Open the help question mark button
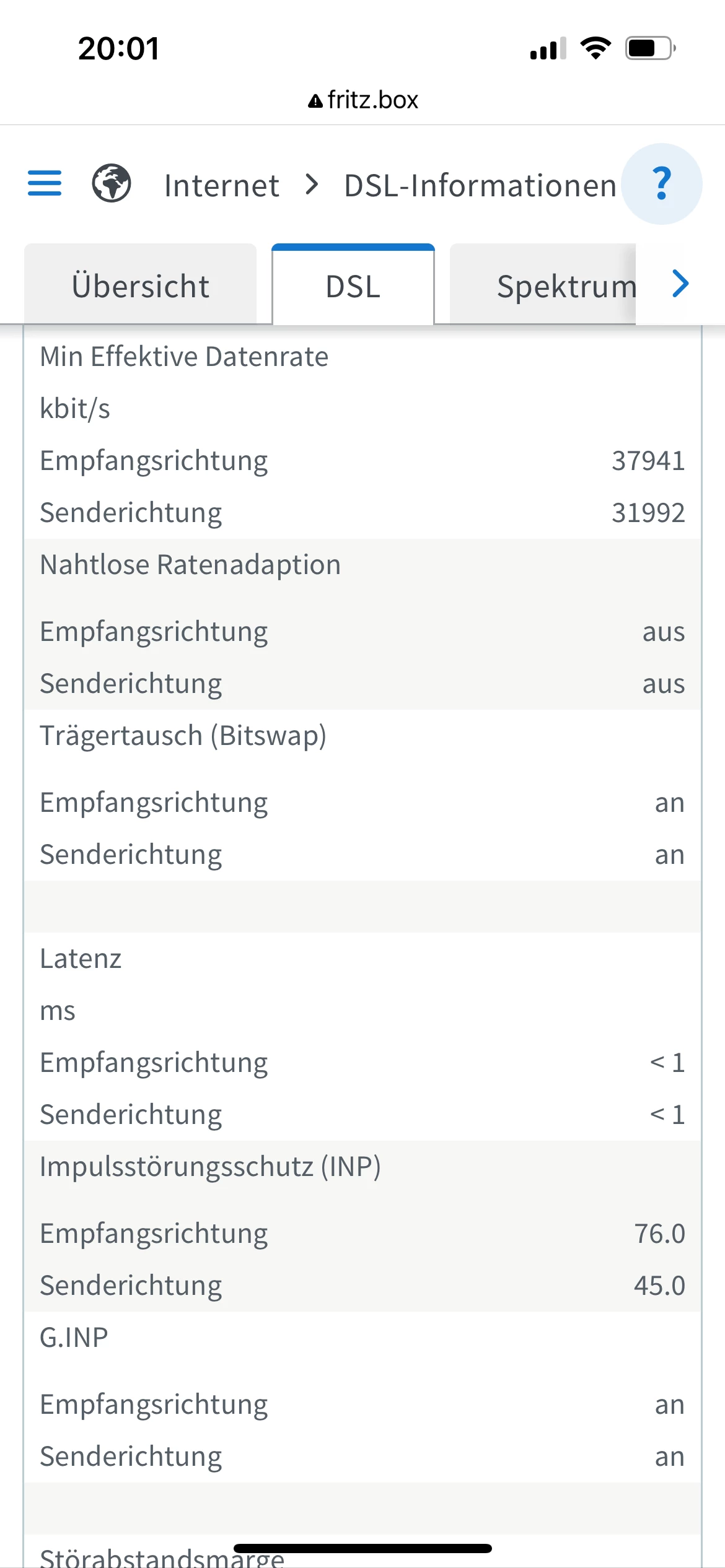The image size is (725, 1568). [x=661, y=184]
